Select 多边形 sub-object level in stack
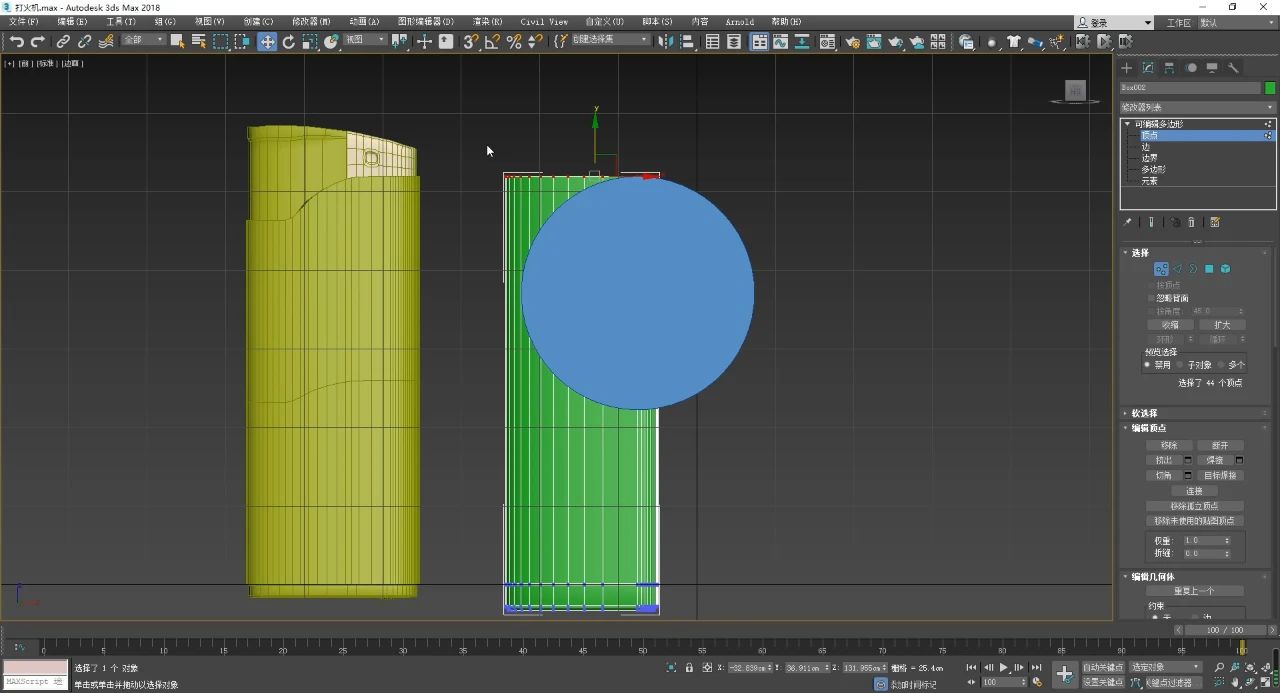Screen dimensions: 1280x693 point(1153,169)
